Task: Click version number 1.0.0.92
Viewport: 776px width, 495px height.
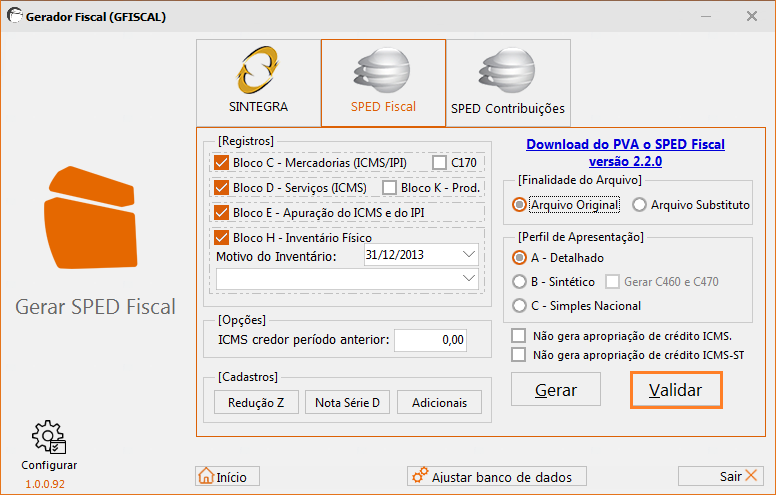Action: (x=45, y=484)
